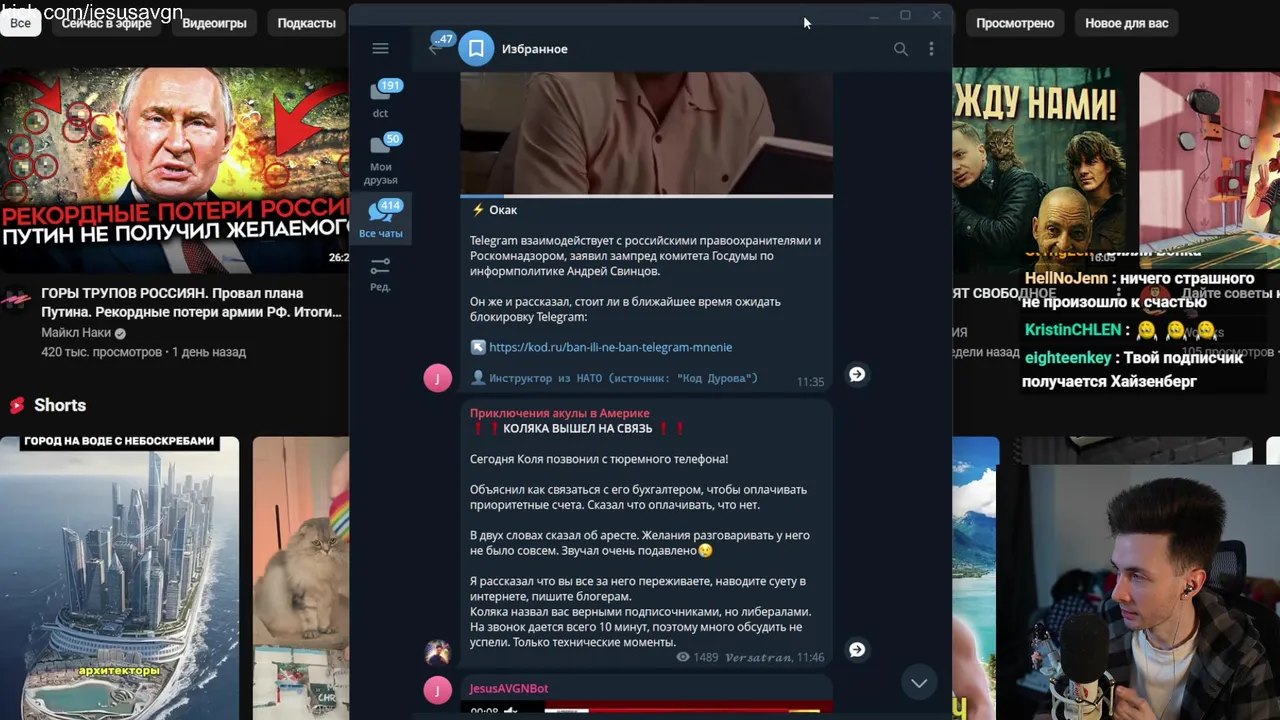This screenshot has height=720, width=1280.
Task: Open the Избранное bookmark avatar
Action: click(477, 48)
